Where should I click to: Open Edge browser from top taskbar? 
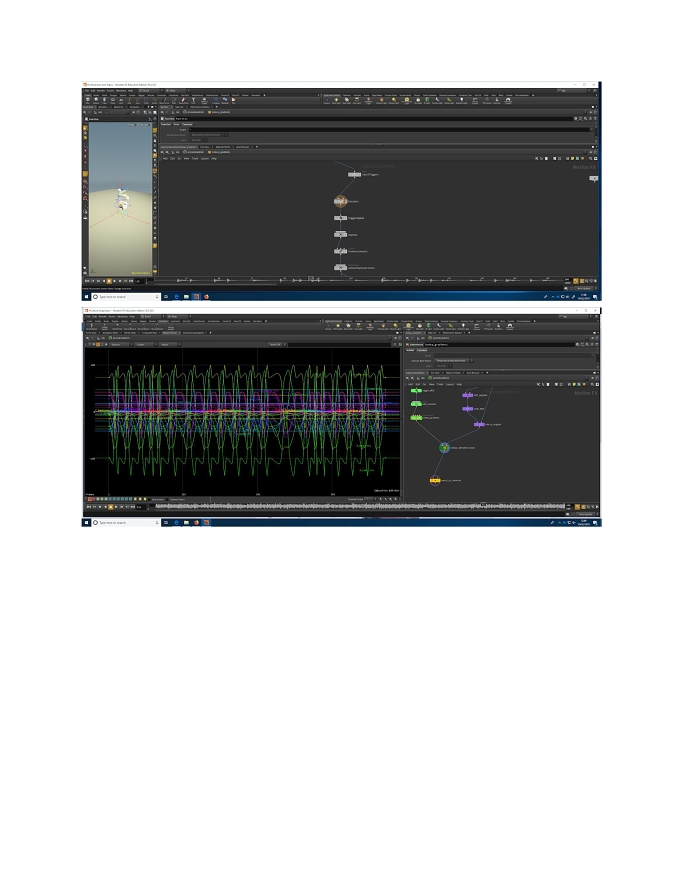point(176,296)
